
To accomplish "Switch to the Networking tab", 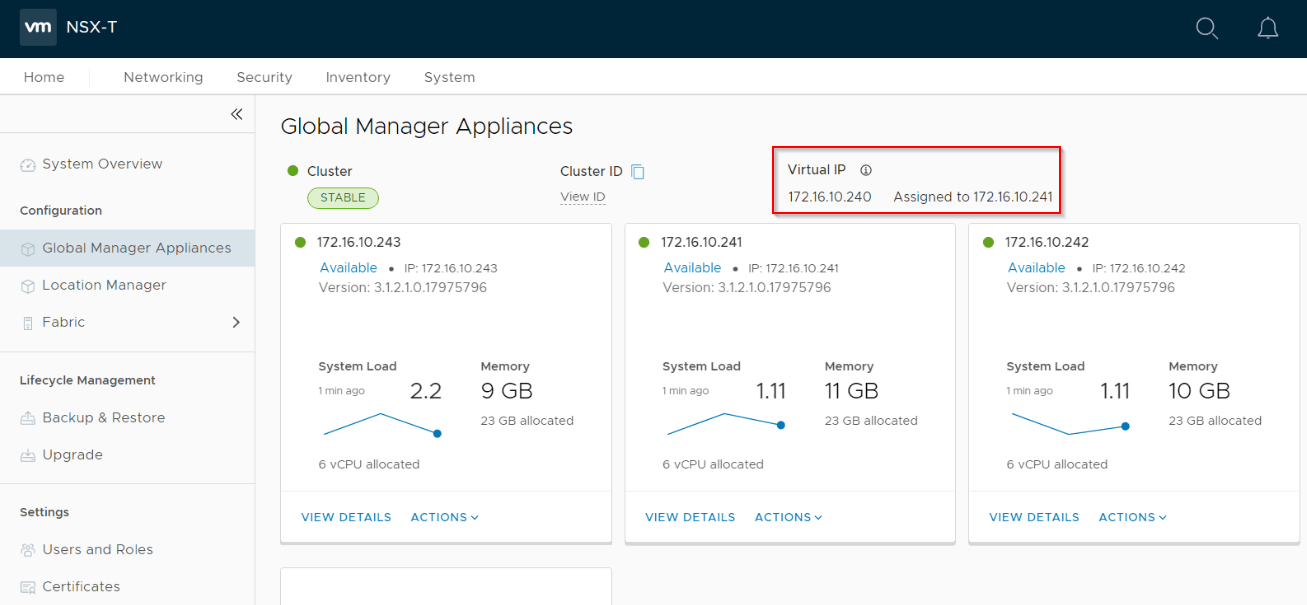I will (x=163, y=77).
